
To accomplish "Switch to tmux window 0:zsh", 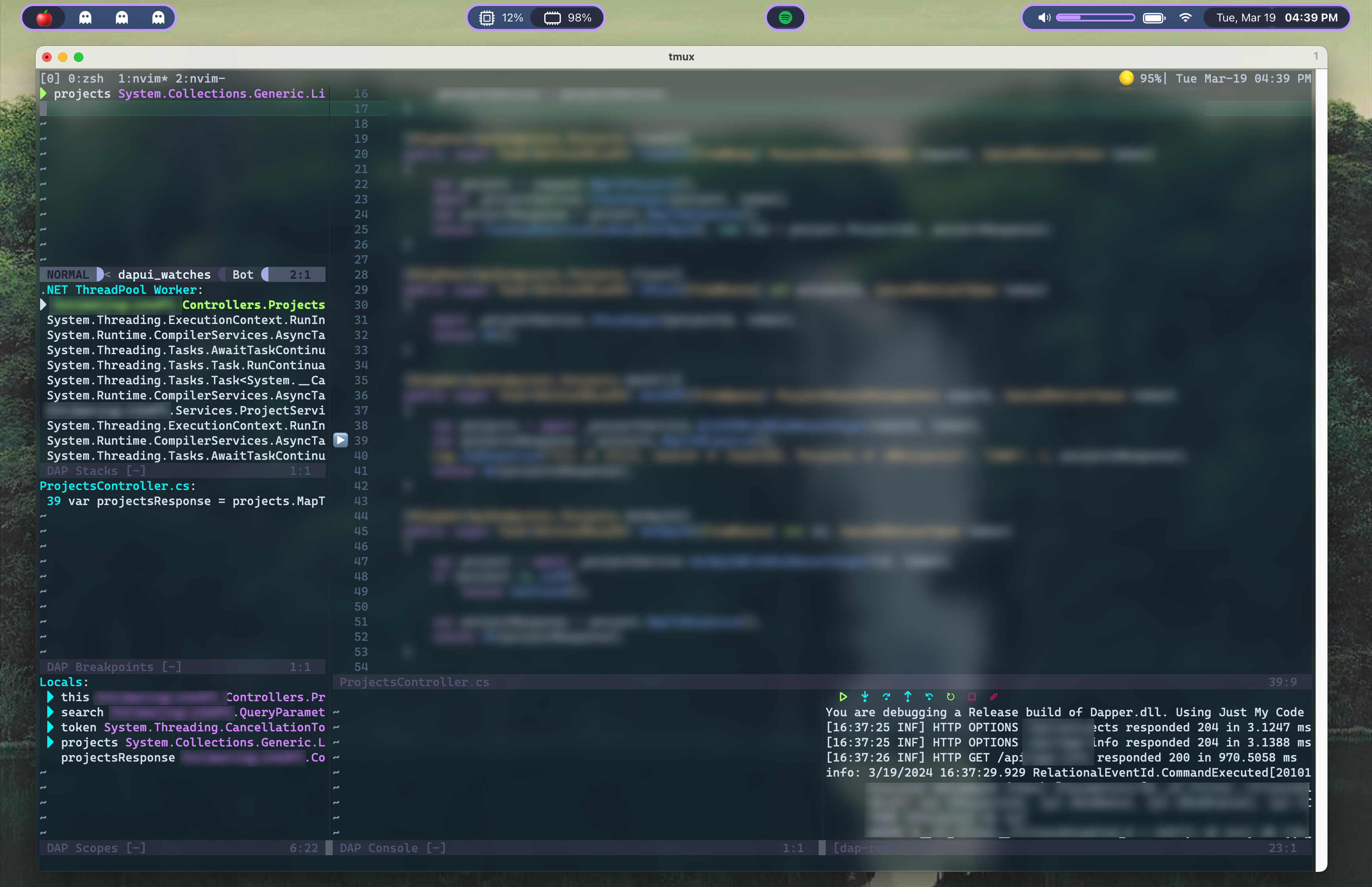I will pos(86,78).
